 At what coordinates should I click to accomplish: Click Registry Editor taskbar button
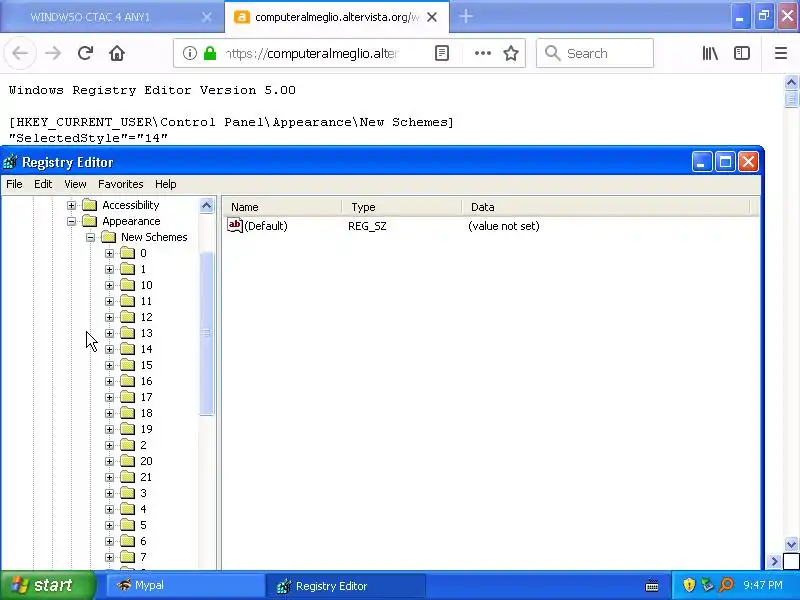(345, 586)
